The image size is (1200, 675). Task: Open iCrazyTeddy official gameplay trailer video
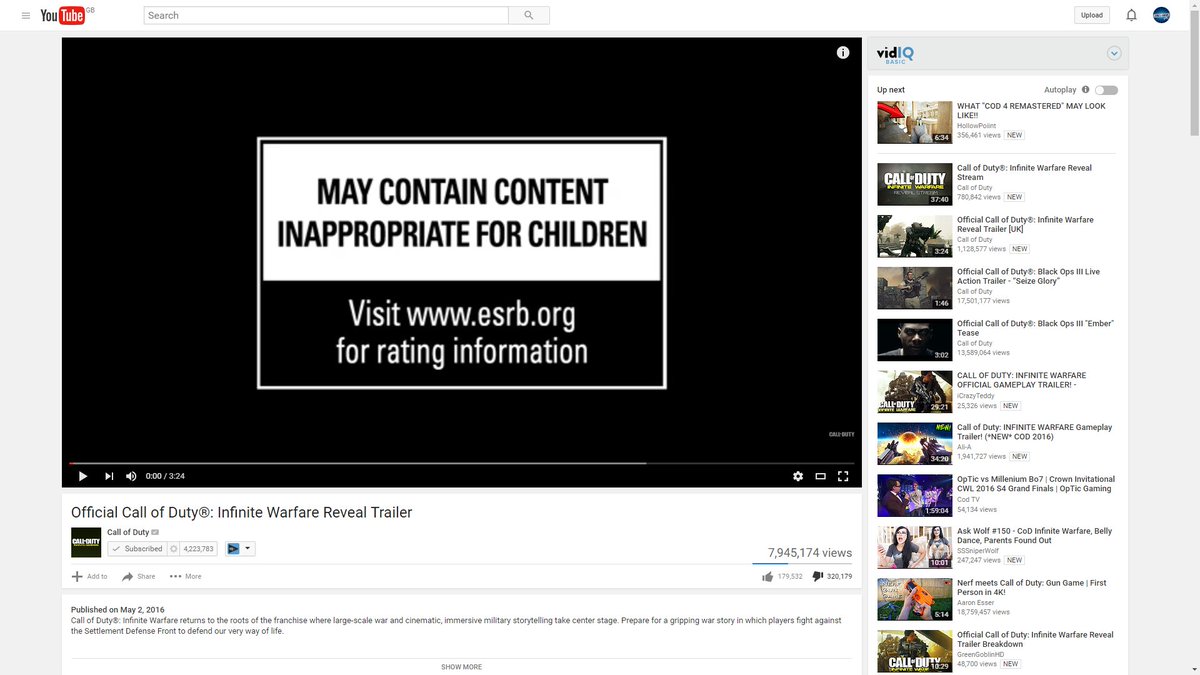tap(1021, 380)
